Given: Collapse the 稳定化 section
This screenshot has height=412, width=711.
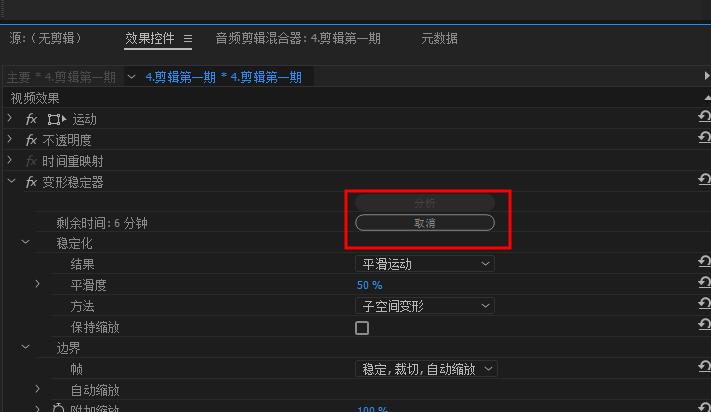Looking at the screenshot, I should pos(25,243).
